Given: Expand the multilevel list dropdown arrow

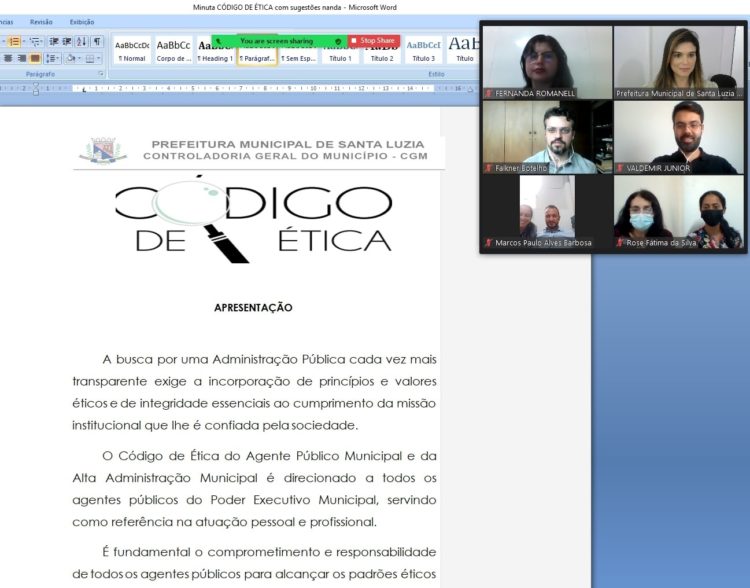Looking at the screenshot, I should (42, 42).
